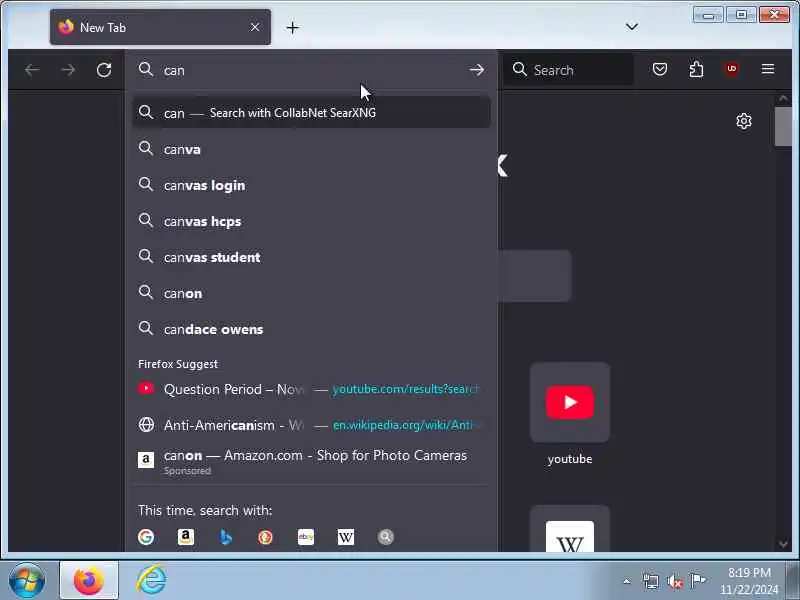800x600 pixels.
Task: Open new tab page settings gear
Action: point(744,121)
